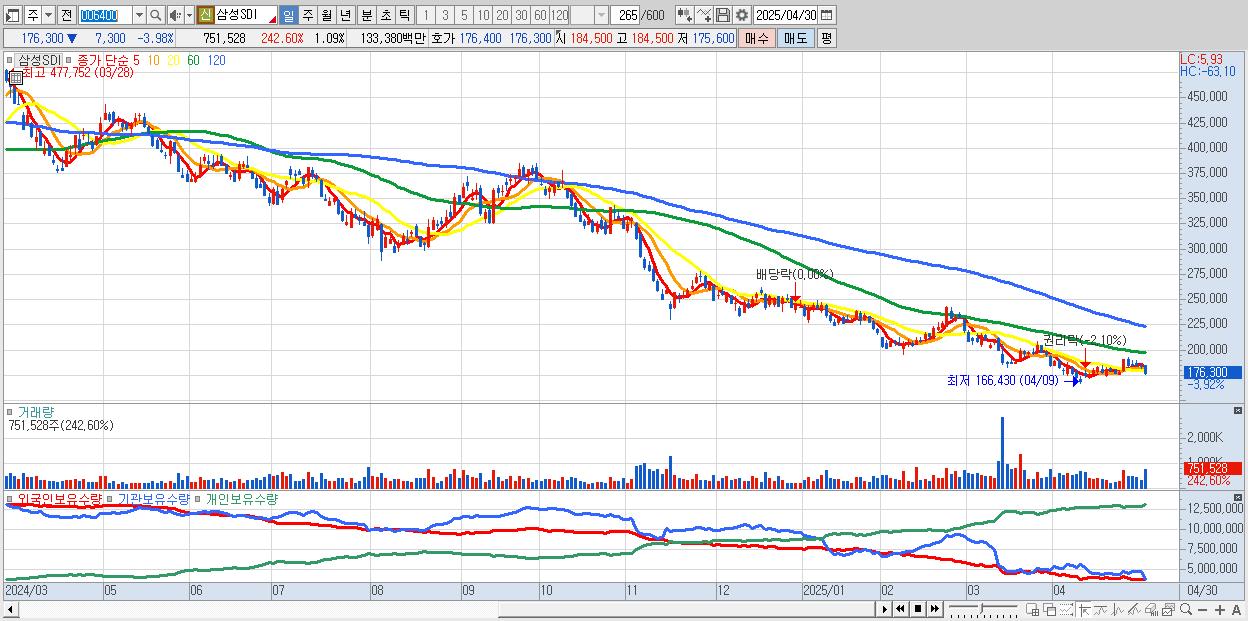
Task: Click the fast-forward playback button
Action: 934,609
